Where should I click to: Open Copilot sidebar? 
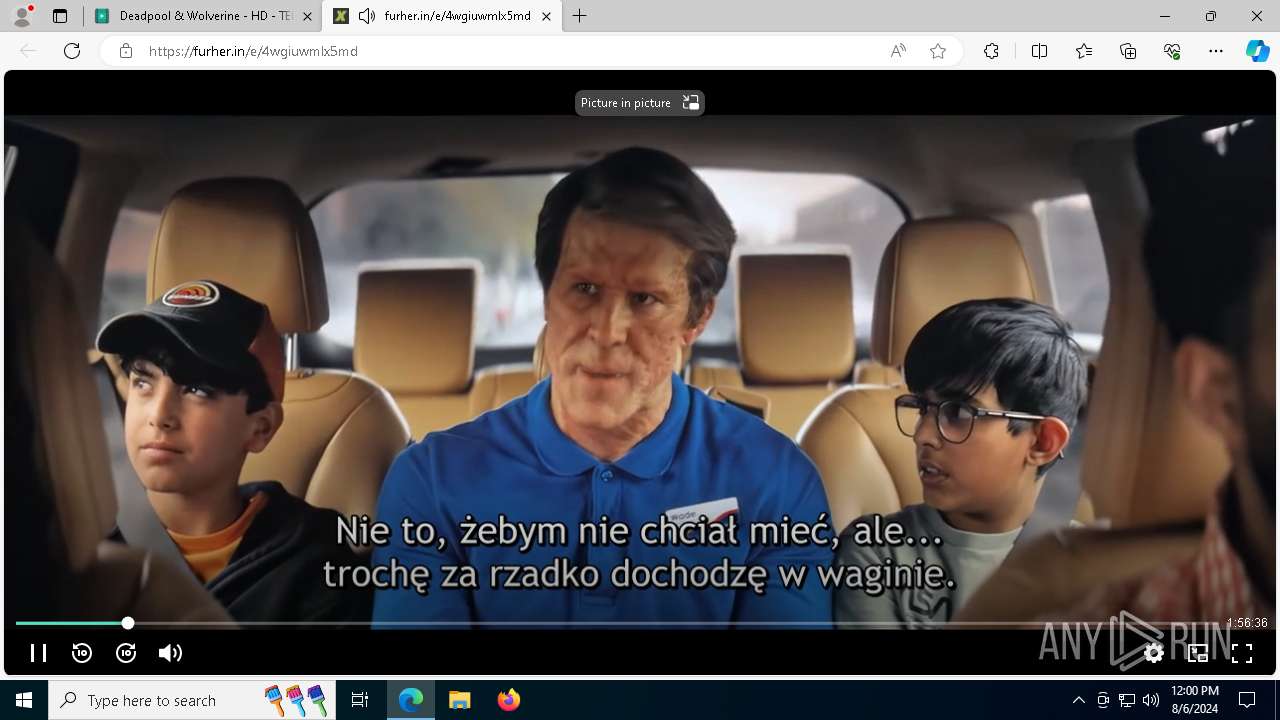tap(1257, 51)
